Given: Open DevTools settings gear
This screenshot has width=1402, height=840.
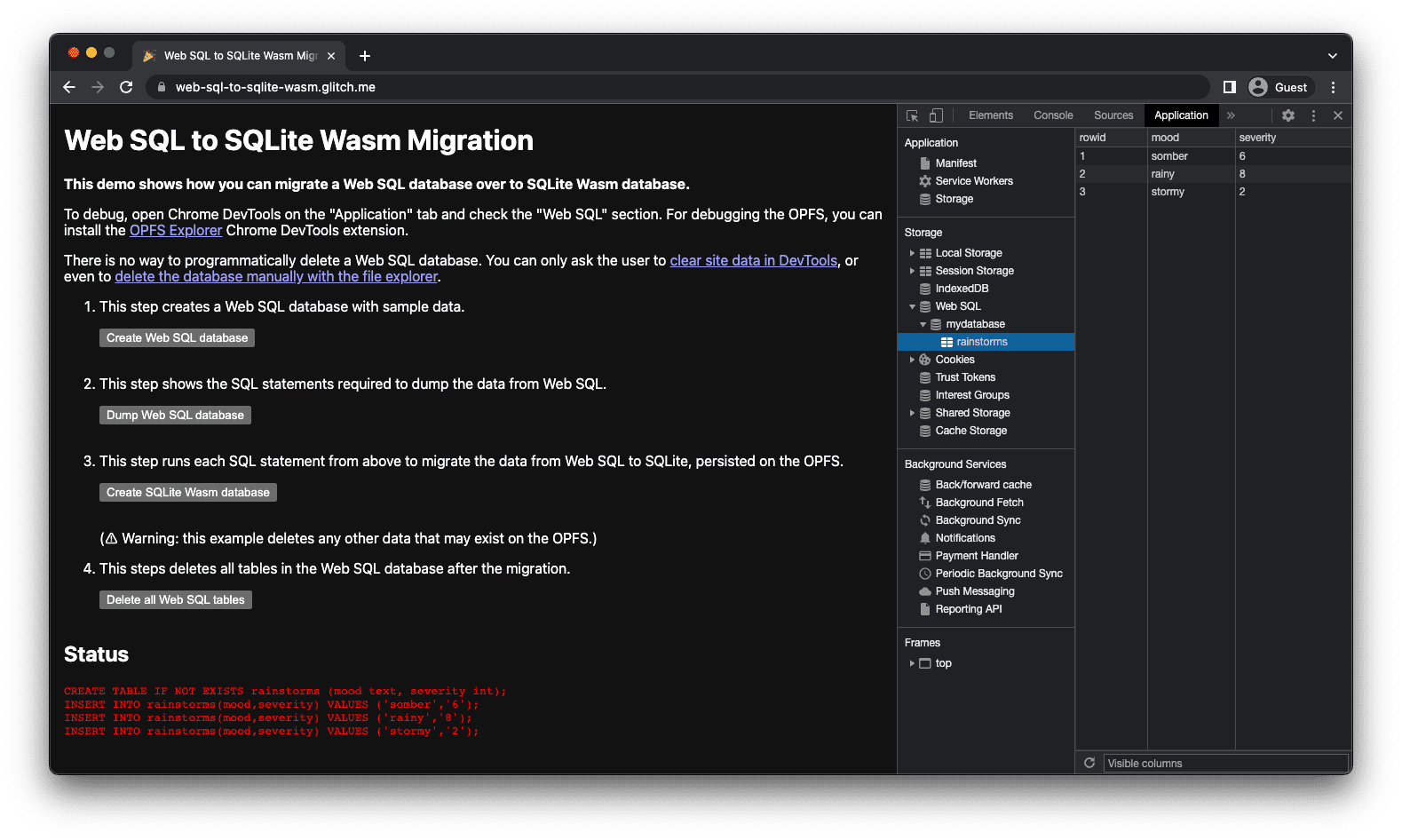Looking at the screenshot, I should (1288, 115).
